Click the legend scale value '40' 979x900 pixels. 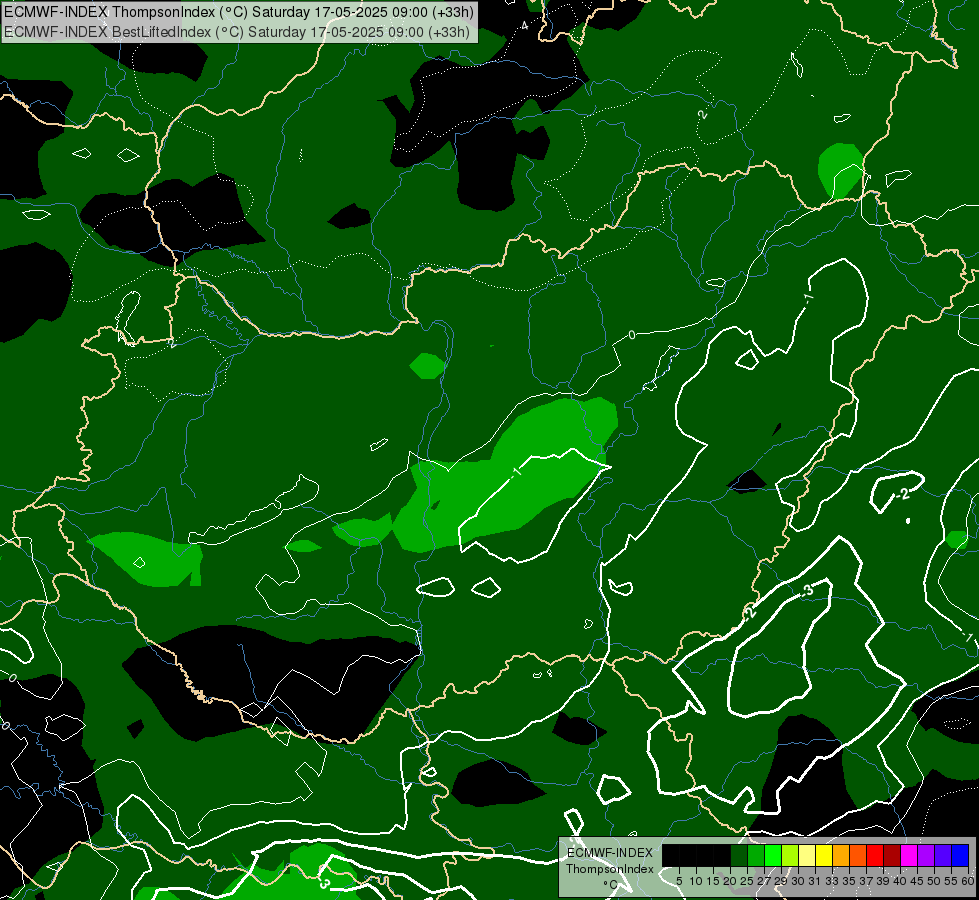(900, 881)
